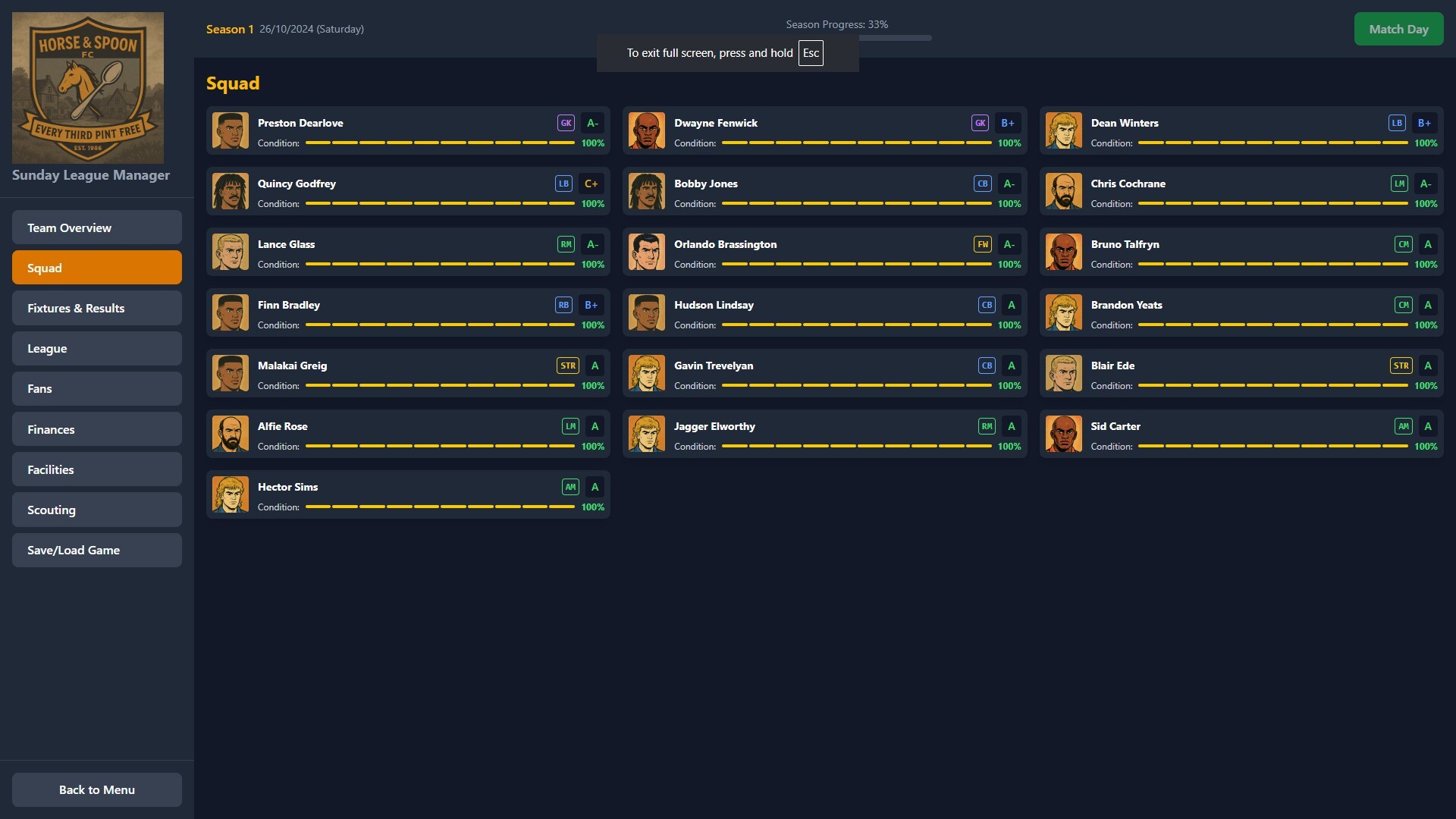The image size is (1456, 819).
Task: Click the RM position icon for Lance Glass
Action: [x=566, y=244]
